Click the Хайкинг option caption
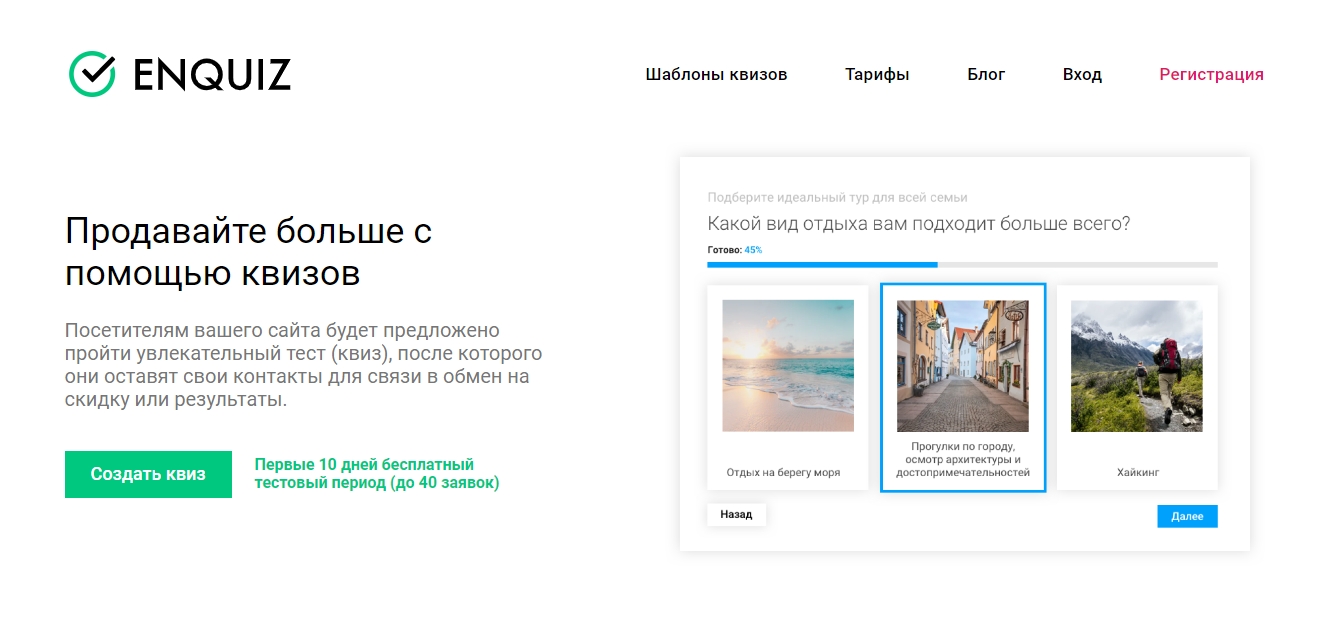The width and height of the screenshot is (1330, 644). [1138, 472]
